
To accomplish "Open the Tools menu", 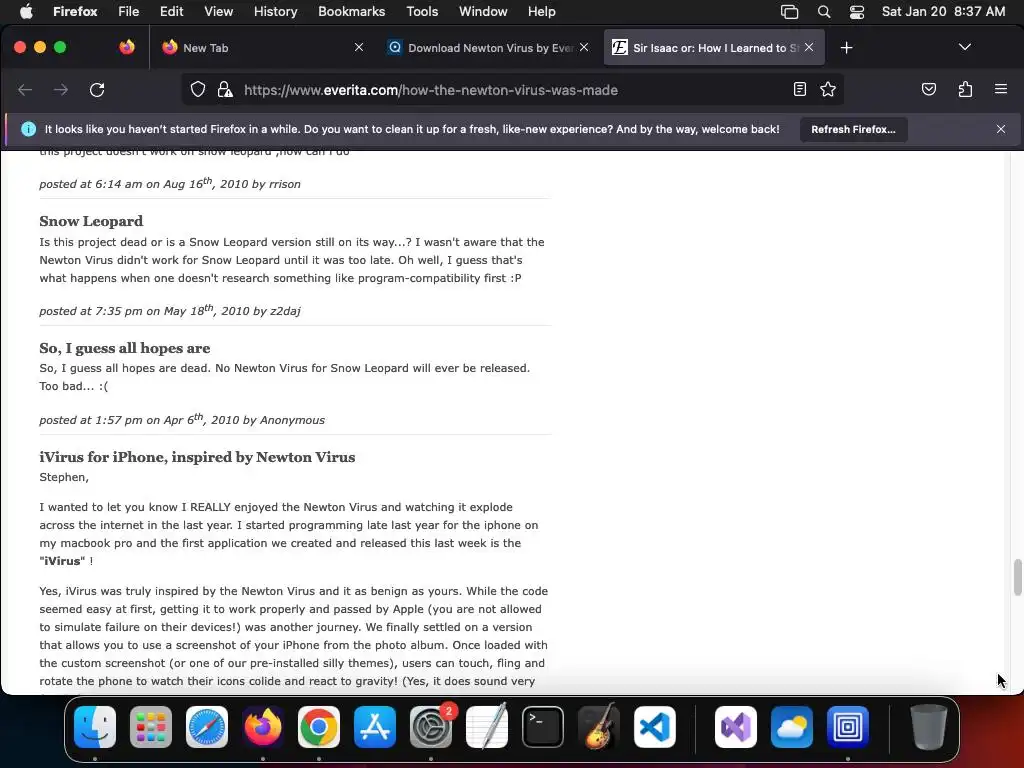I will pyautogui.click(x=422, y=11).
